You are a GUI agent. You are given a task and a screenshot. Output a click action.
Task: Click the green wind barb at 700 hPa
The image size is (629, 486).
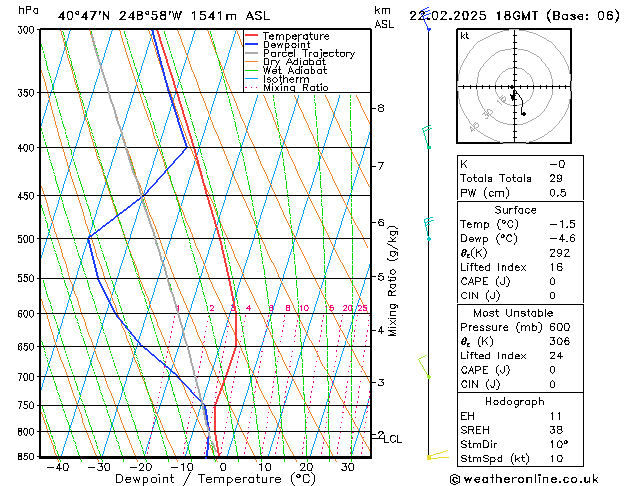point(424,367)
